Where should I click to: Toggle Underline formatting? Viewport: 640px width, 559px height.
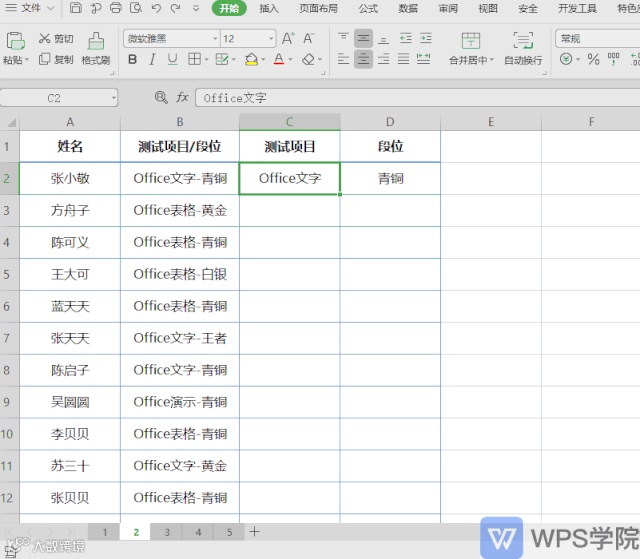click(x=172, y=60)
